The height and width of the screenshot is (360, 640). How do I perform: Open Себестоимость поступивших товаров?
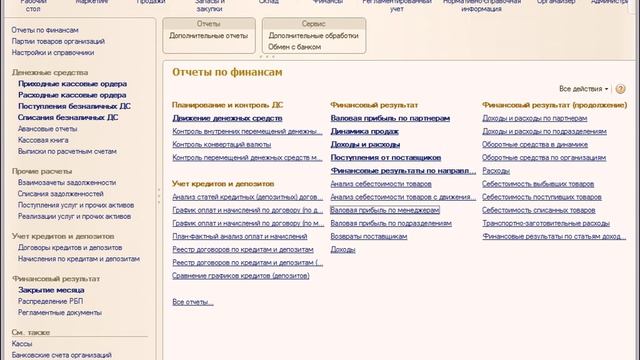542,197
